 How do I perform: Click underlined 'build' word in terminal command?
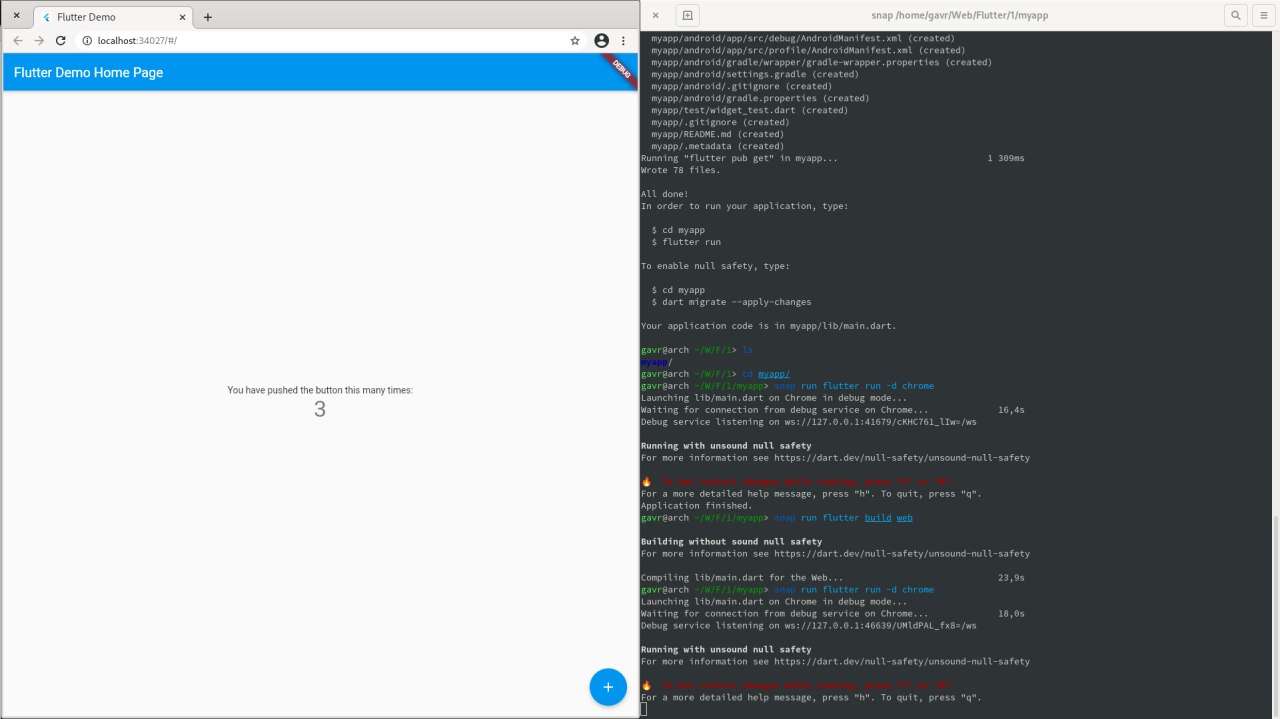tap(877, 518)
